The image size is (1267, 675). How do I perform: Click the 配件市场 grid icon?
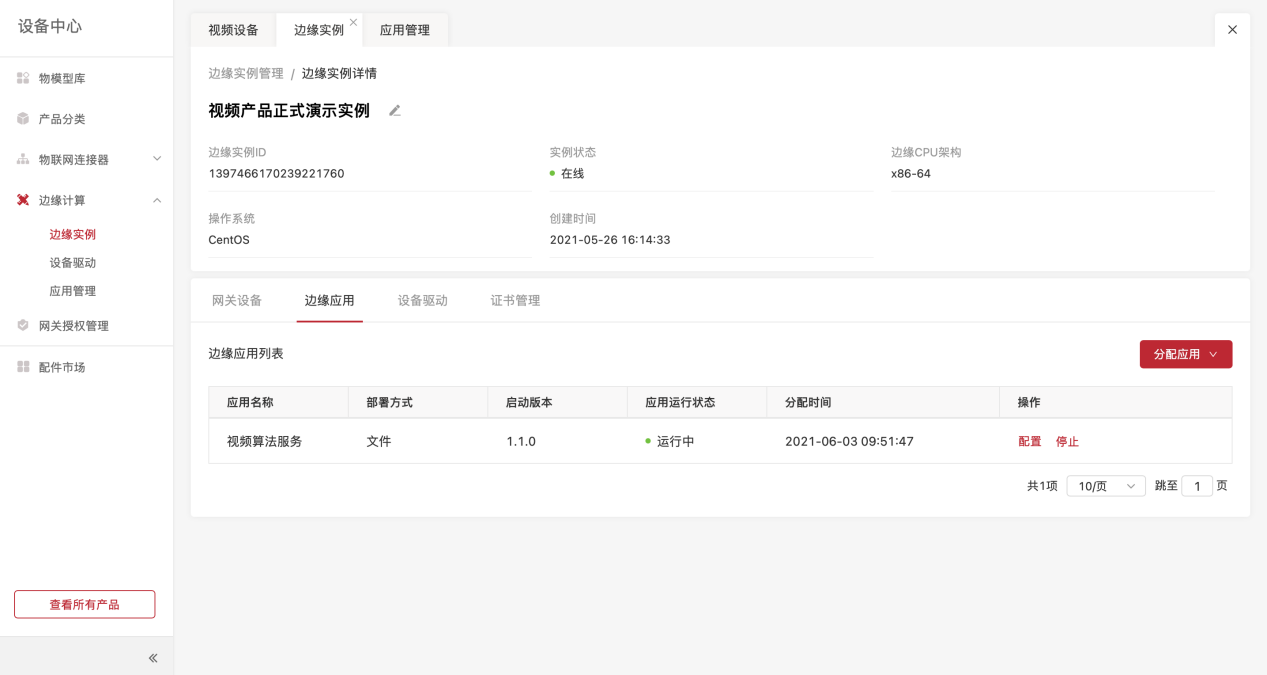[23, 367]
